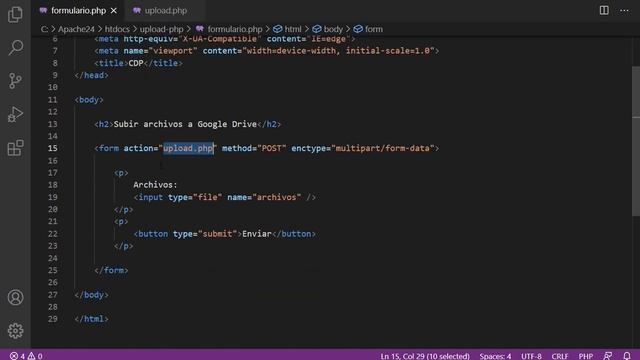The image size is (640, 360).
Task: Click the warnings count indicator in status bar
Action: pos(35,356)
